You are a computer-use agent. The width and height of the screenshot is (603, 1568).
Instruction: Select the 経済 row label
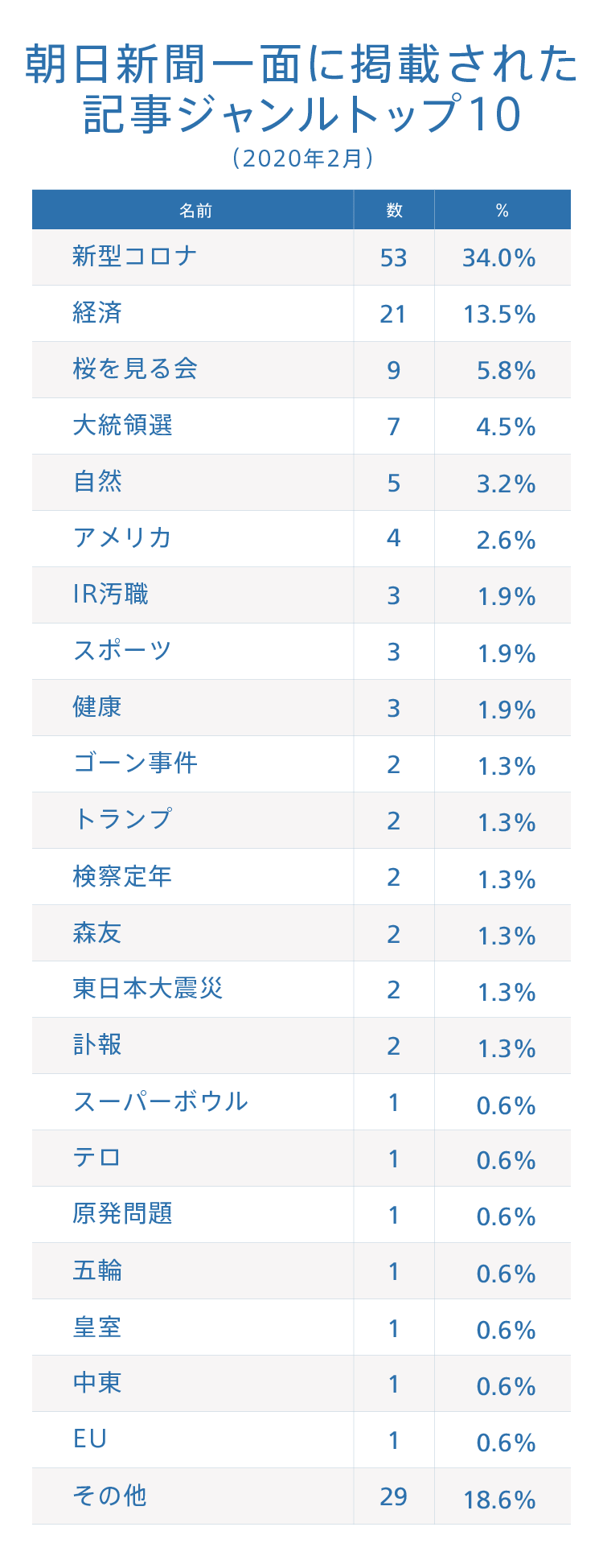97,313
